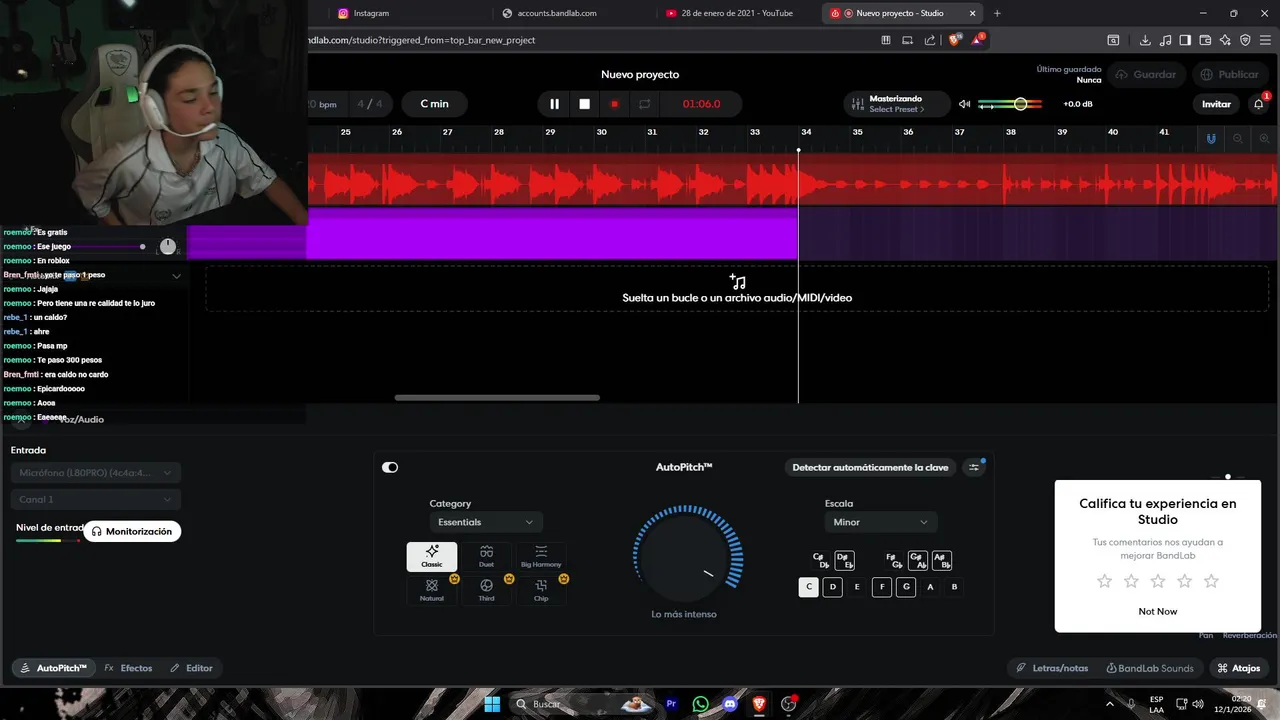The image size is (1280, 720).
Task: Open the Micrófono input device dropdown
Action: tap(95, 472)
